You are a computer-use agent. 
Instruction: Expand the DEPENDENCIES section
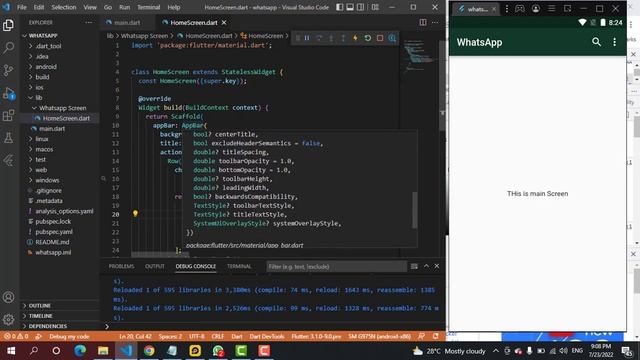tap(59, 326)
